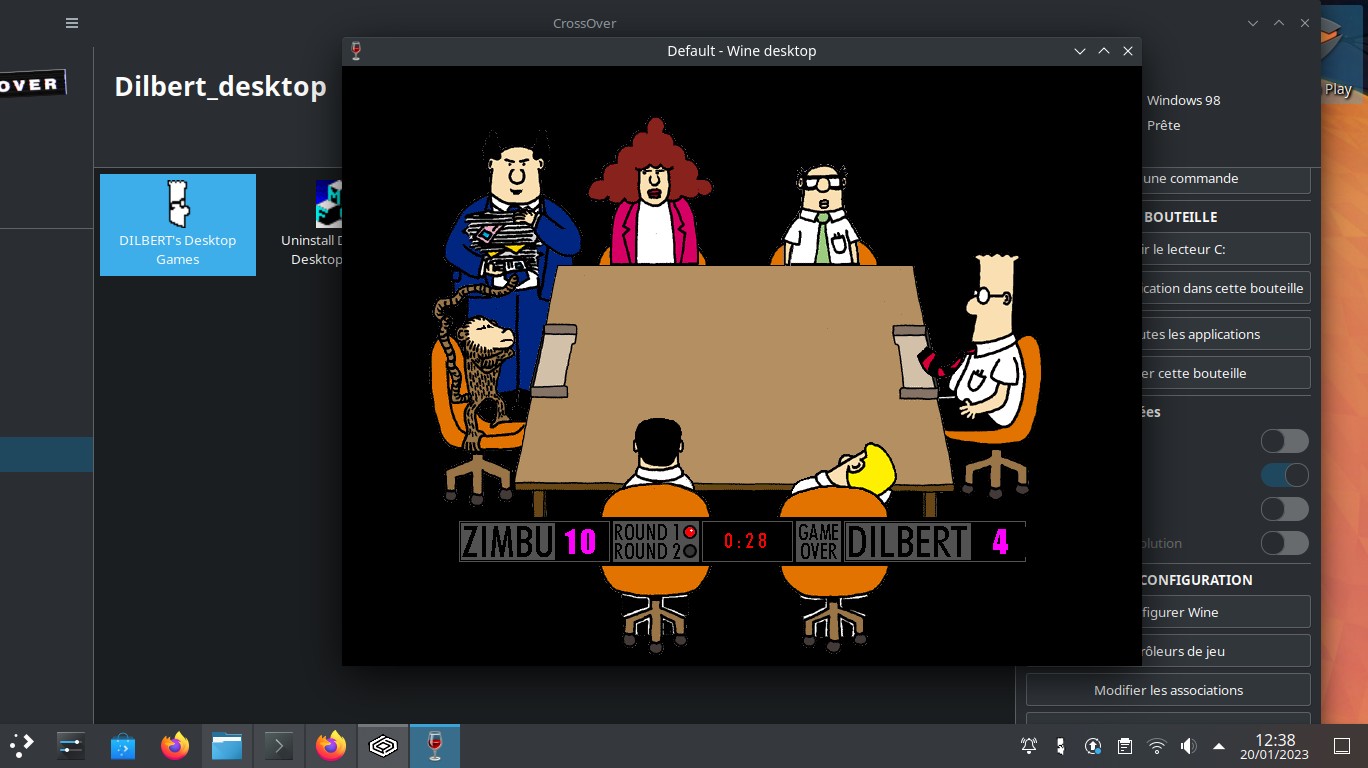
Task: Click the paper tray beside the monkey
Action: tap(553, 360)
